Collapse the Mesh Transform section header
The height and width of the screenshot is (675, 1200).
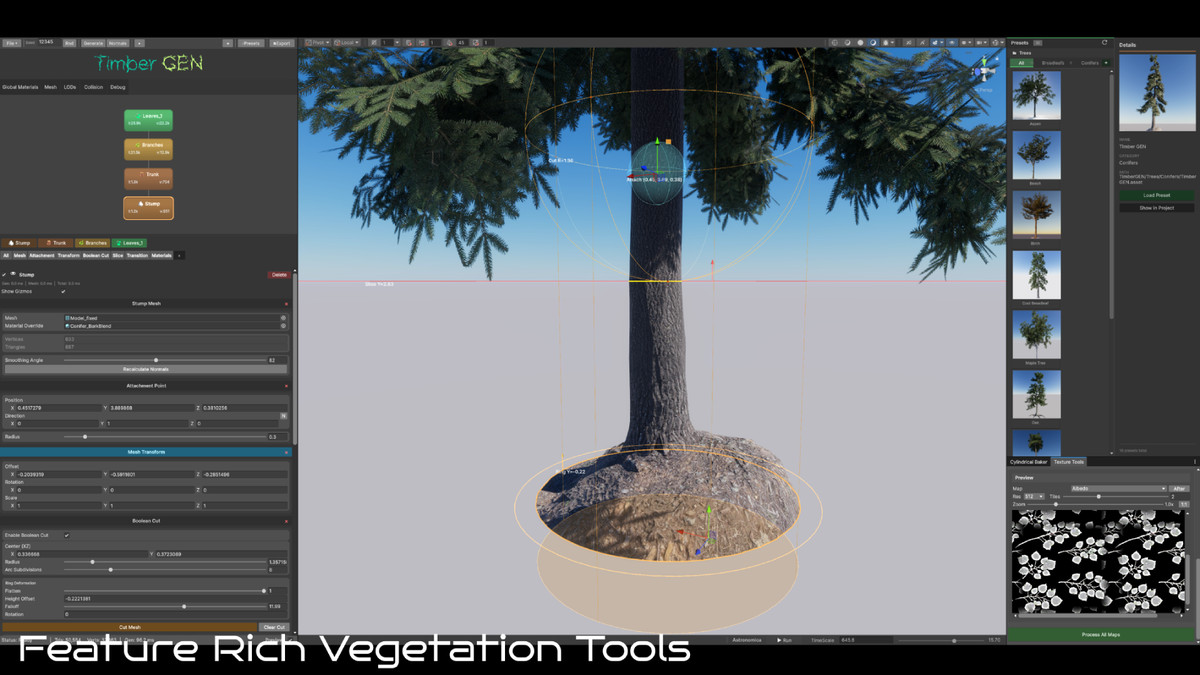tap(146, 452)
